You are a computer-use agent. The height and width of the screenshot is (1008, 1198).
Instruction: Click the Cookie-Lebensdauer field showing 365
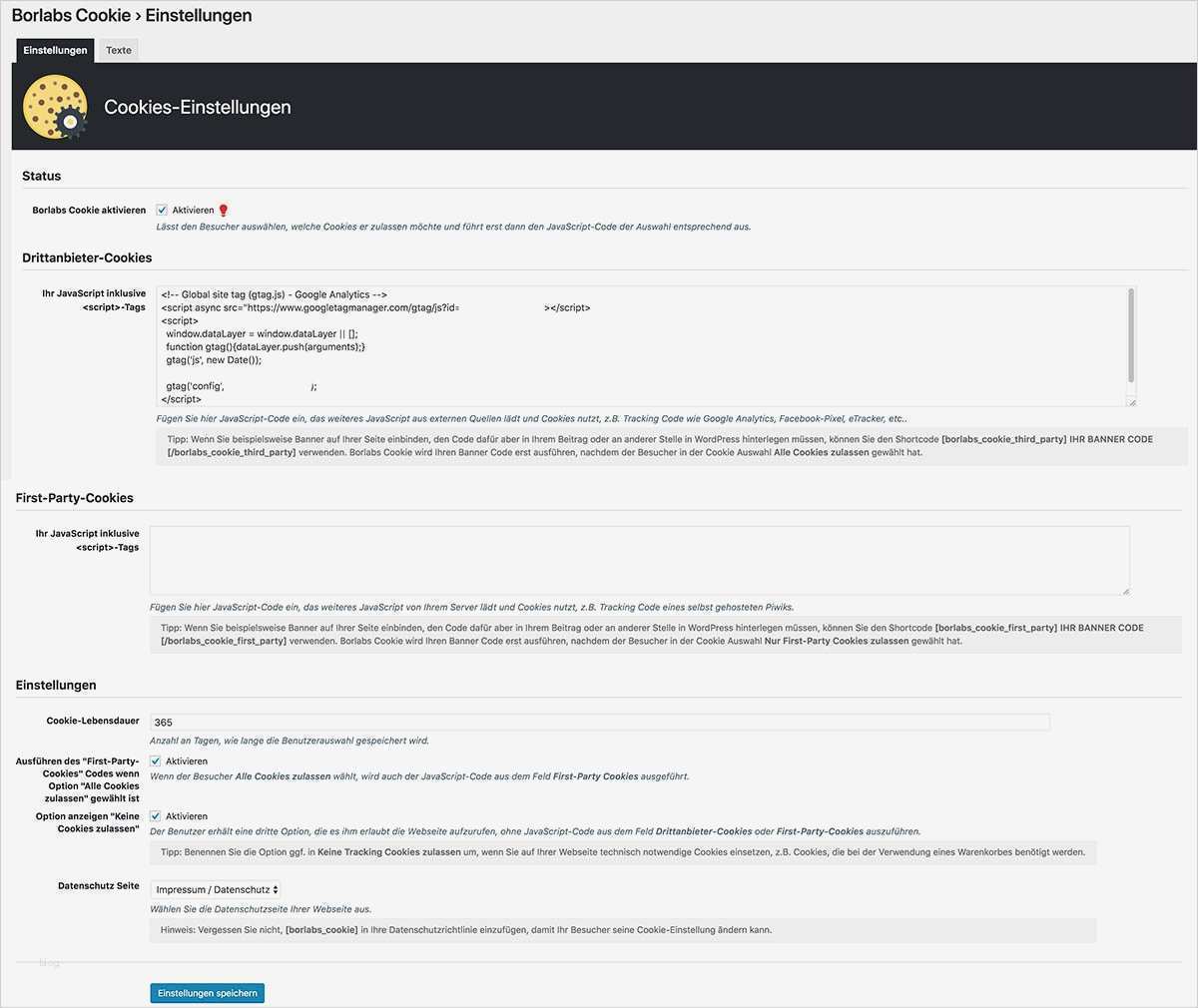click(599, 722)
